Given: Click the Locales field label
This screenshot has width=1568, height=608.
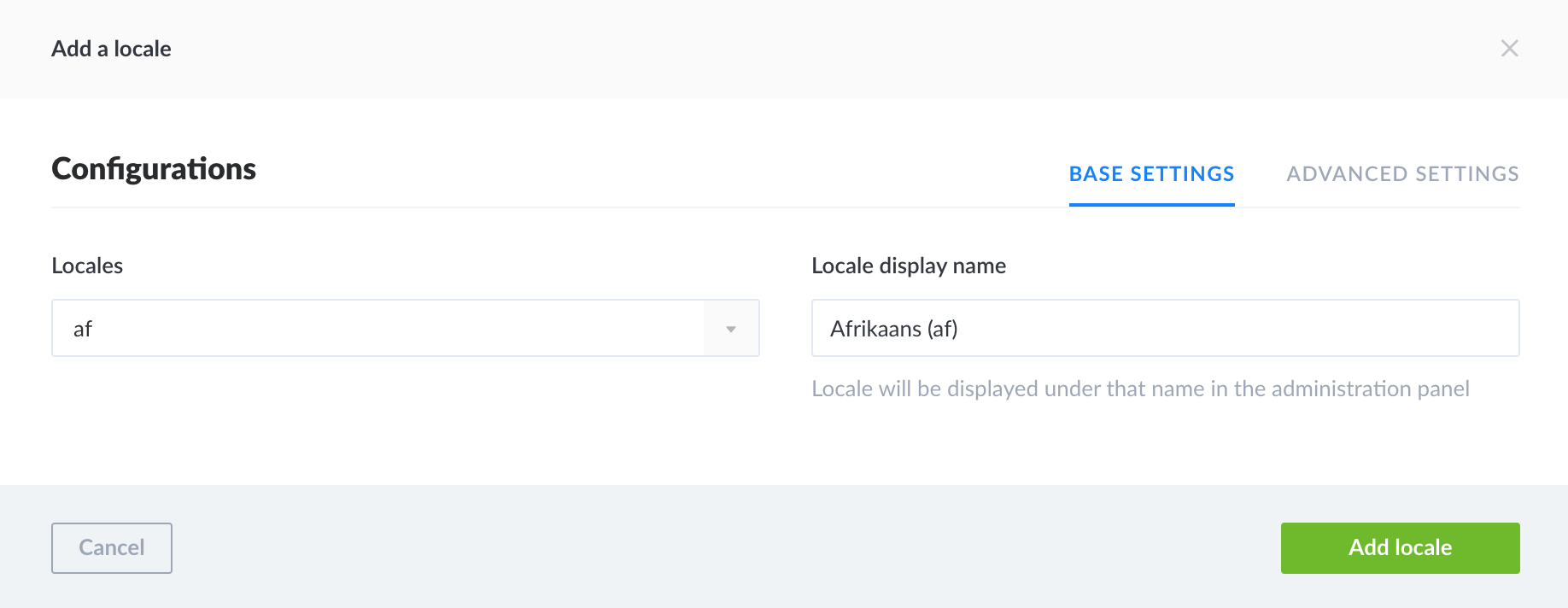Looking at the screenshot, I should pyautogui.click(x=87, y=266).
